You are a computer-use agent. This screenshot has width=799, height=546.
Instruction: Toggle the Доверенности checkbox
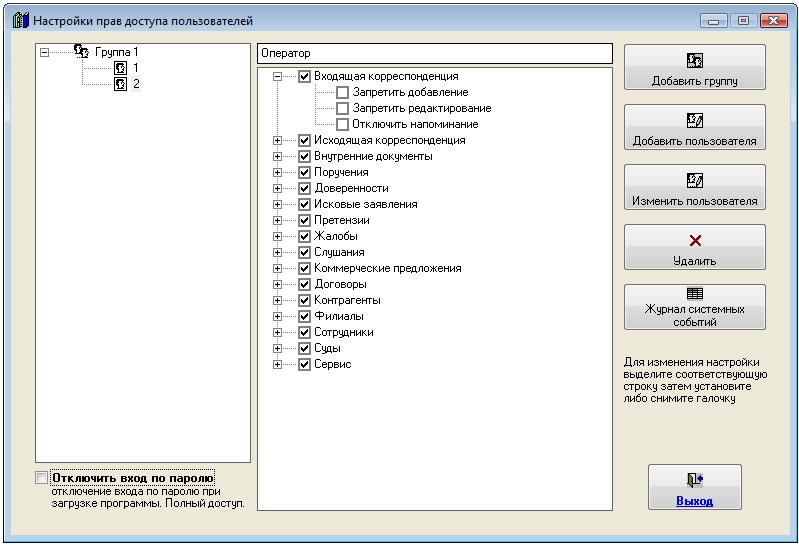(304, 189)
